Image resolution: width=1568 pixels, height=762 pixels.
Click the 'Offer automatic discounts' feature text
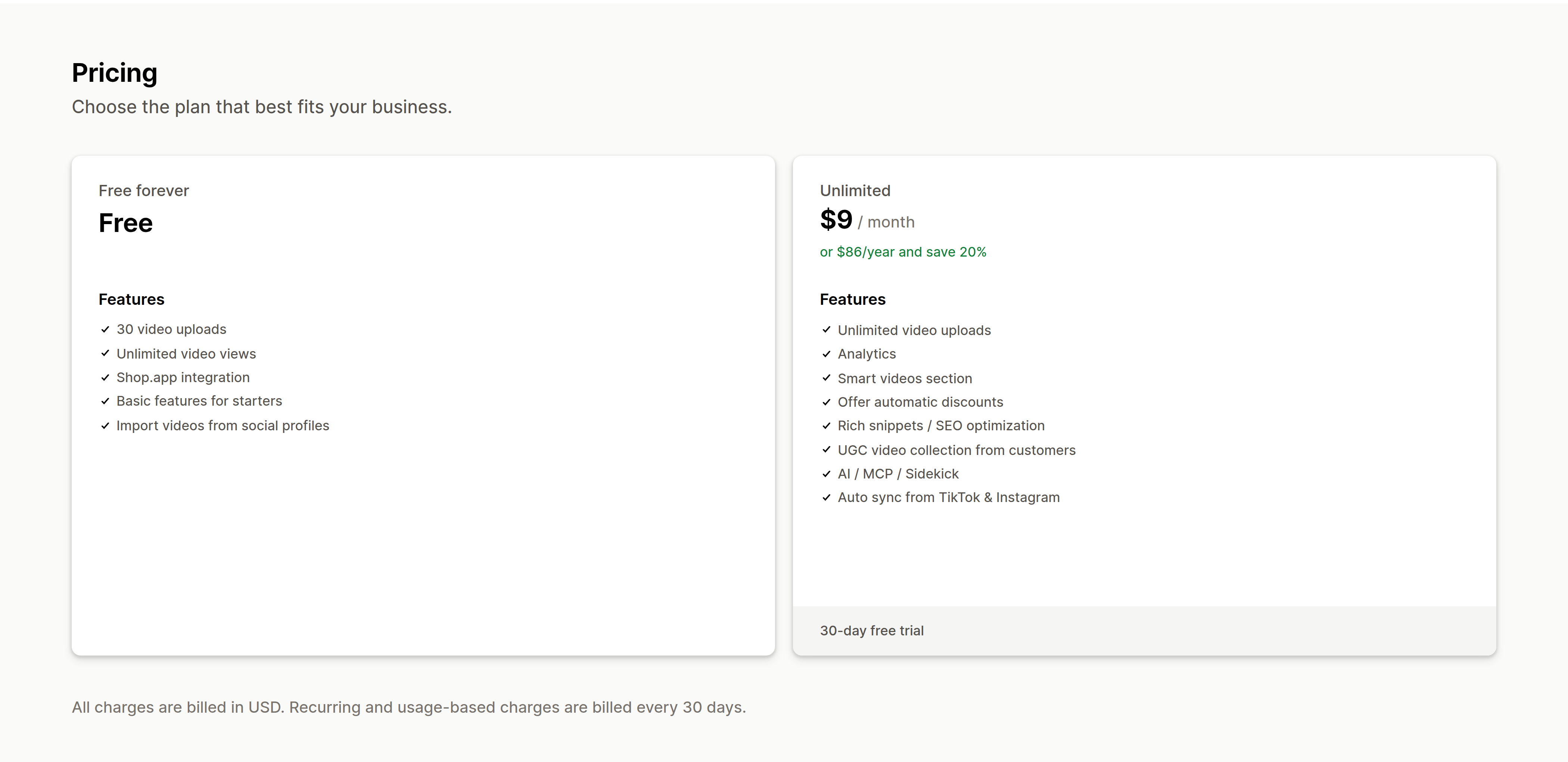[x=920, y=402]
